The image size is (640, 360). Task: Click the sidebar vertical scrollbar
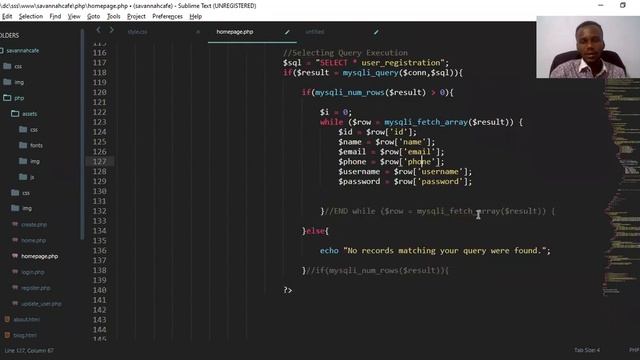[82, 135]
